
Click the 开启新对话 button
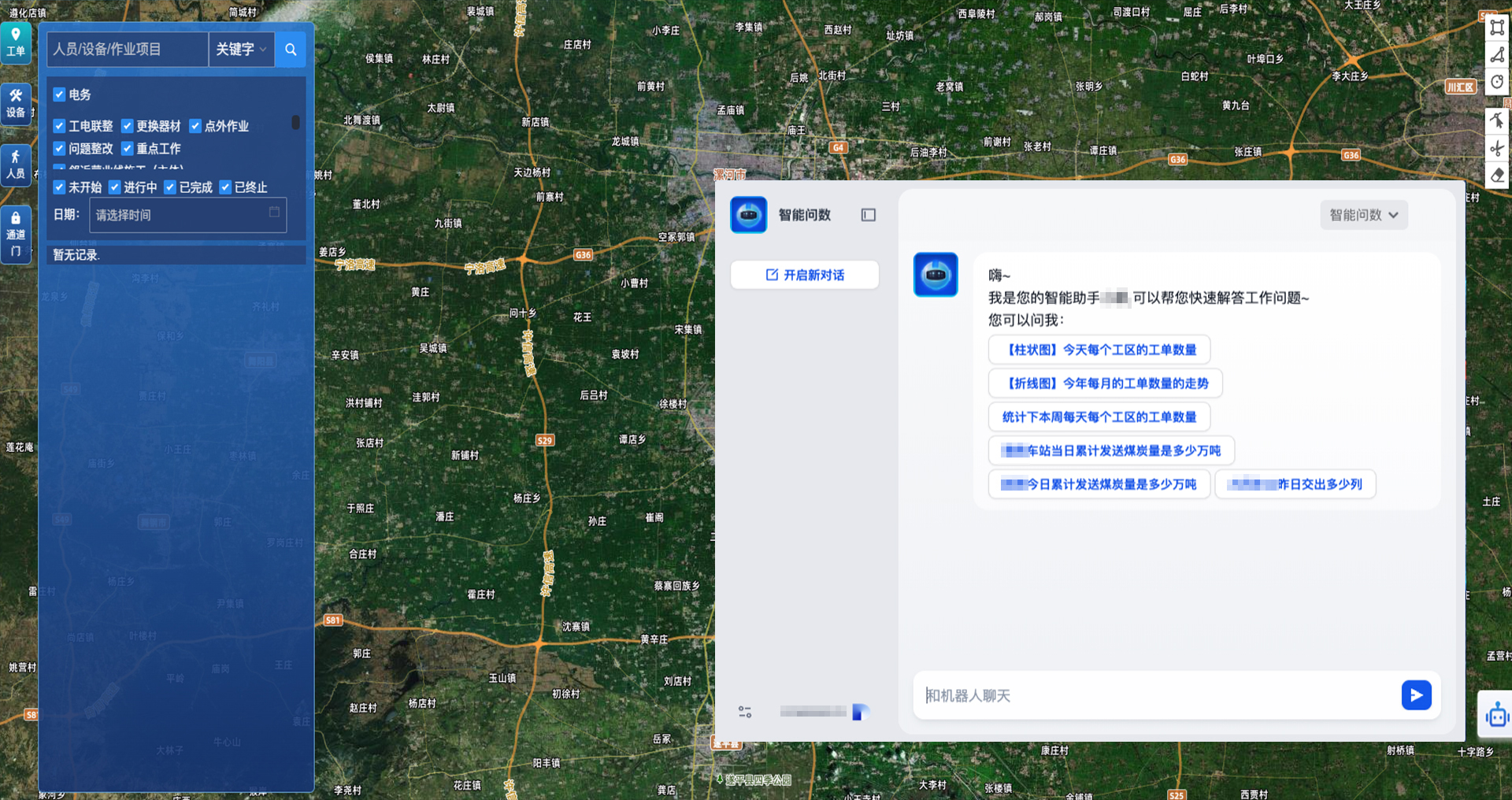click(x=804, y=275)
